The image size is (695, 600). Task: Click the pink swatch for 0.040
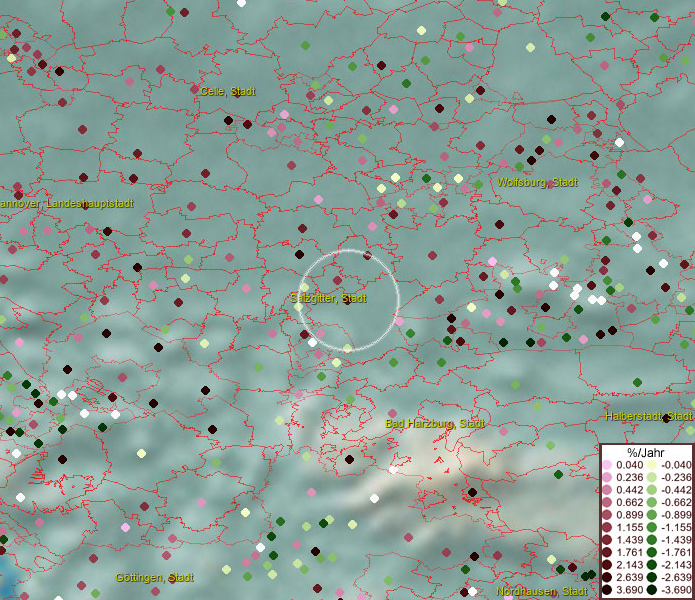[x=607, y=465]
